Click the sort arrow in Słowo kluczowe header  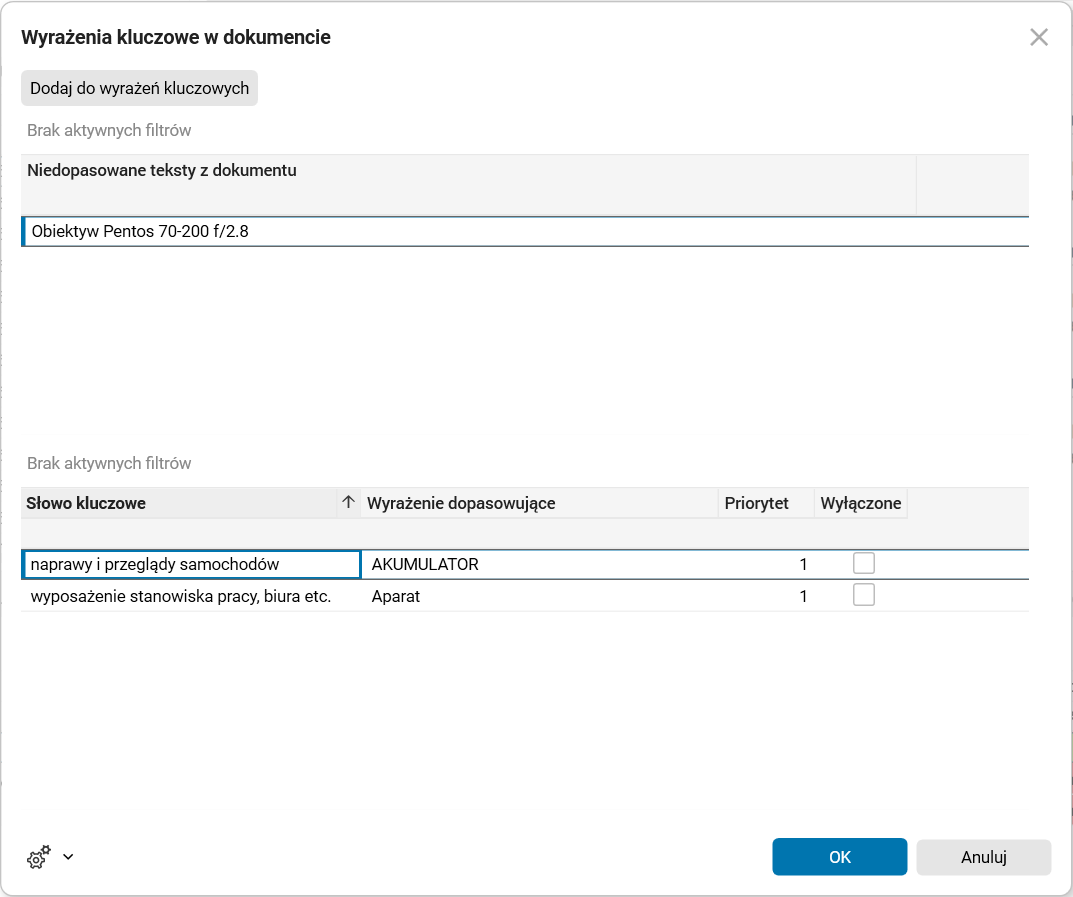(x=348, y=503)
